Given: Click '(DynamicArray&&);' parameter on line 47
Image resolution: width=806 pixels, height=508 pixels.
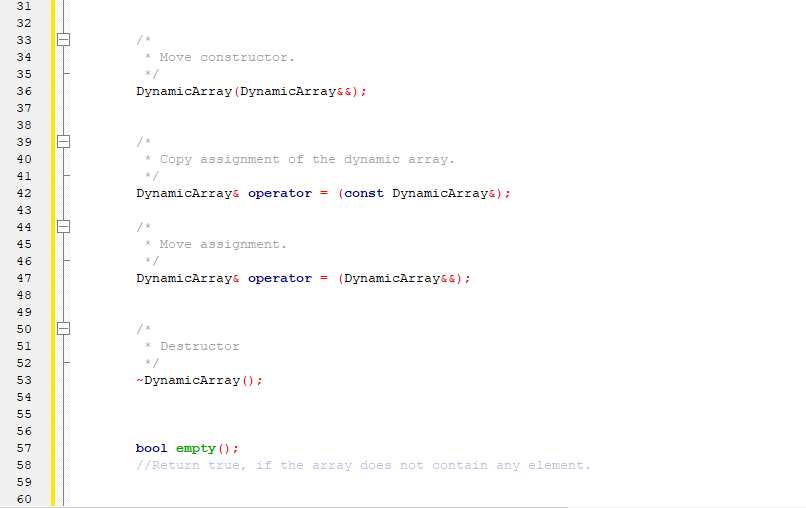Looking at the screenshot, I should point(404,279).
